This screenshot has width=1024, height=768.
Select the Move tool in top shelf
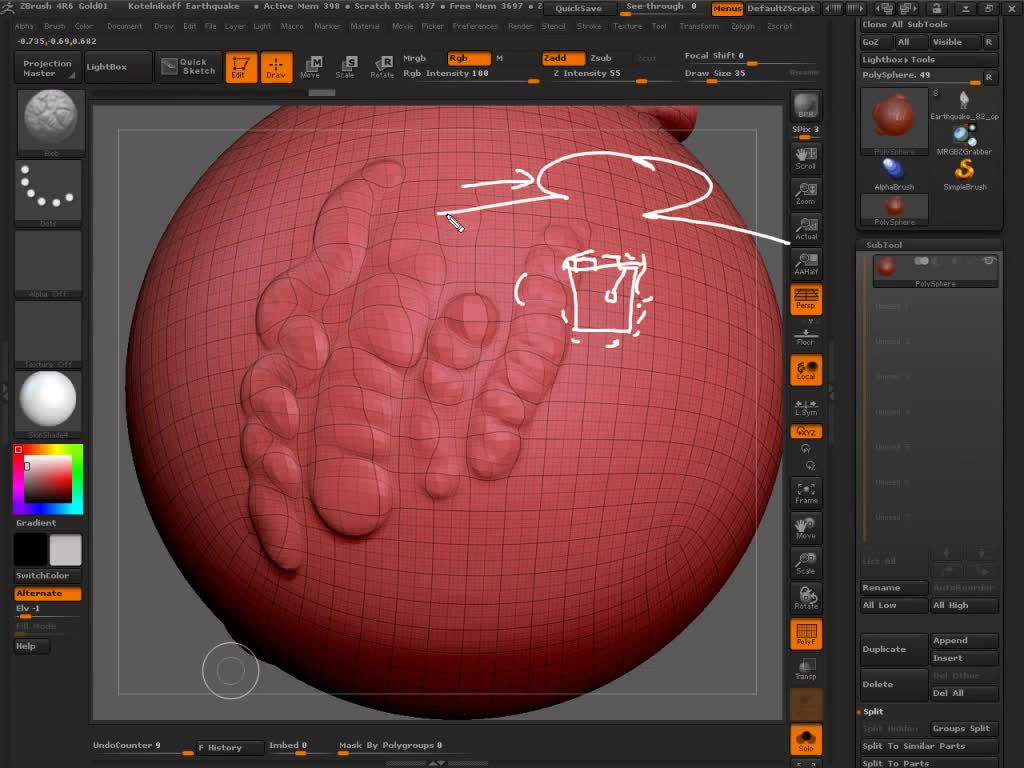pyautogui.click(x=310, y=67)
